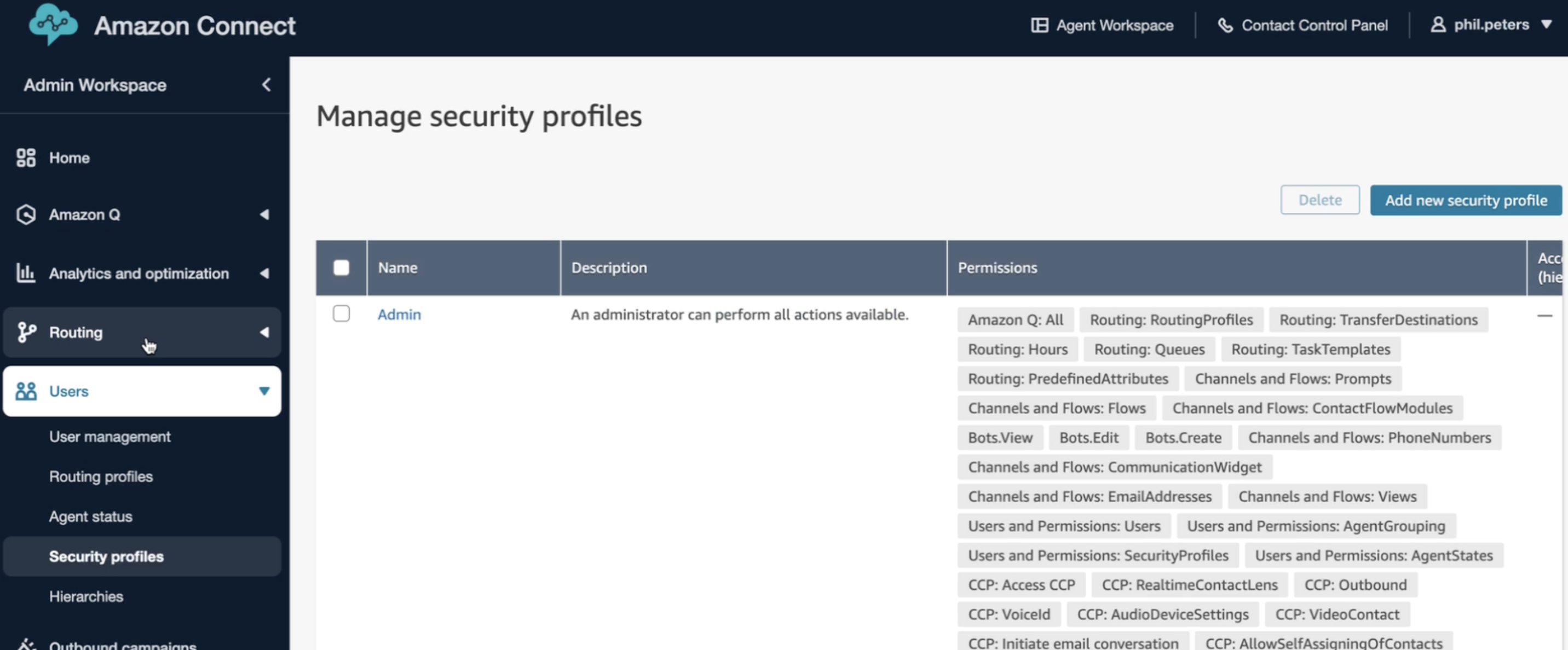Click the Analytics bar chart icon
Viewport: 1568px width, 650px height.
26,273
